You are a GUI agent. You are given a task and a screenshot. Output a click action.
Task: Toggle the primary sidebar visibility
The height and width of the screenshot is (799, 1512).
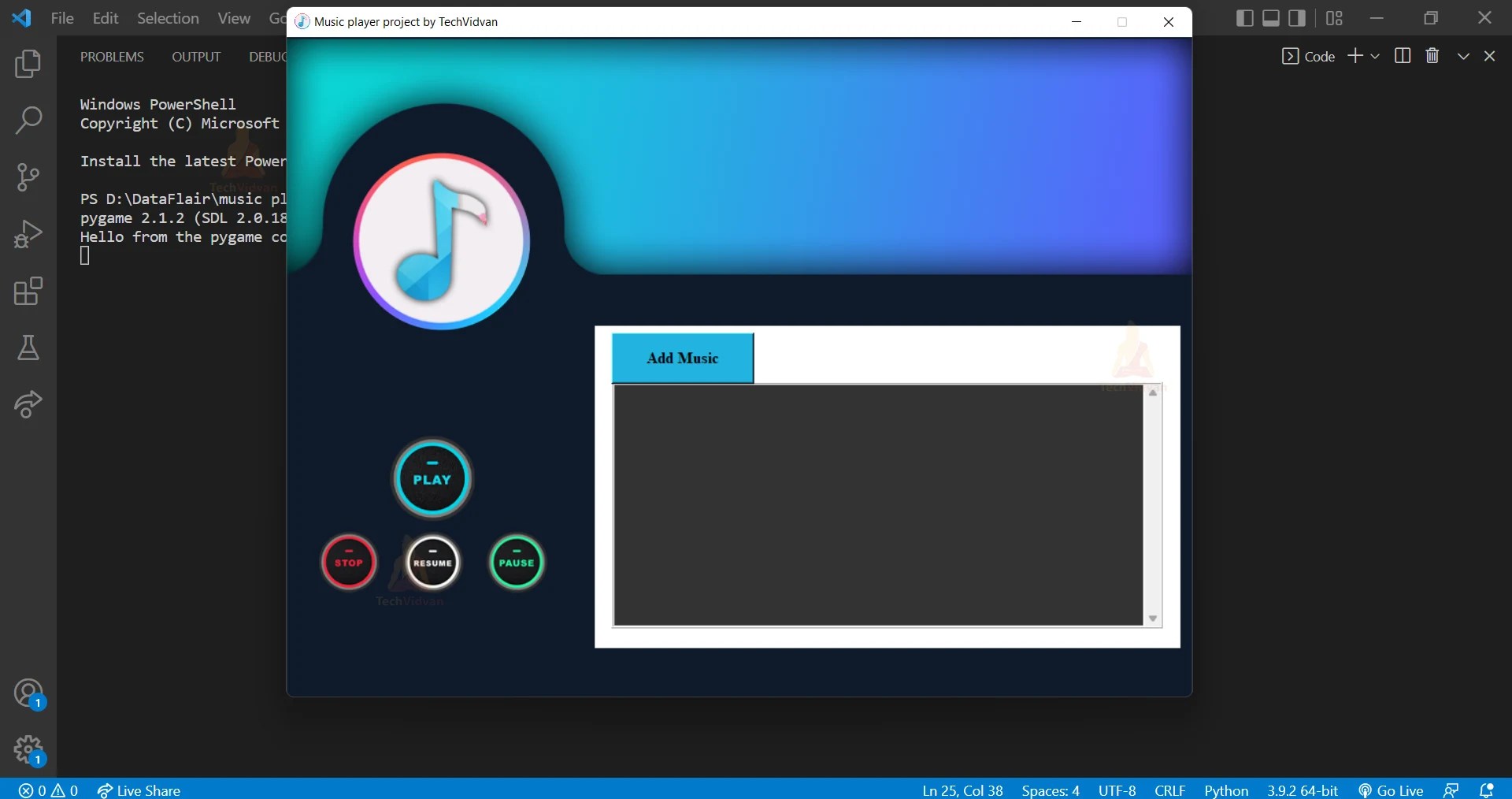click(x=1244, y=17)
